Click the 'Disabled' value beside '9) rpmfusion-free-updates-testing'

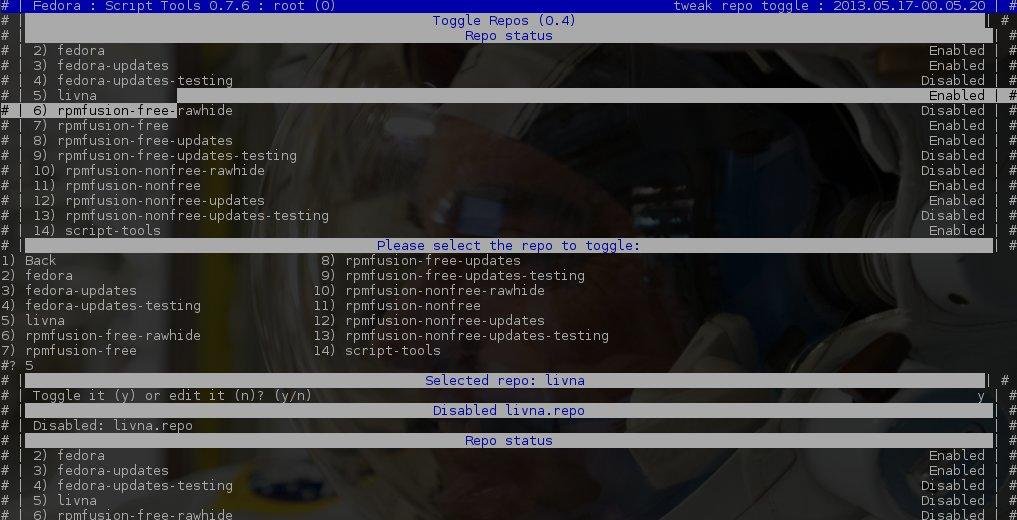(x=953, y=156)
